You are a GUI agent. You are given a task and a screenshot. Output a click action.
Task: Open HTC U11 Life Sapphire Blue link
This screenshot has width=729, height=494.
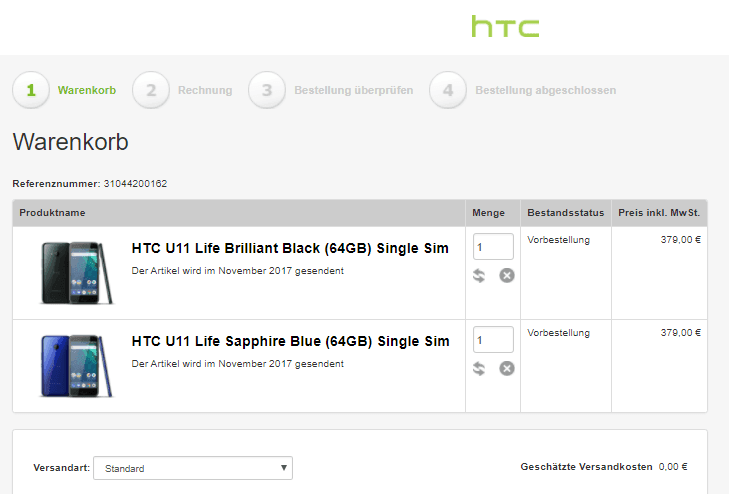(x=291, y=341)
